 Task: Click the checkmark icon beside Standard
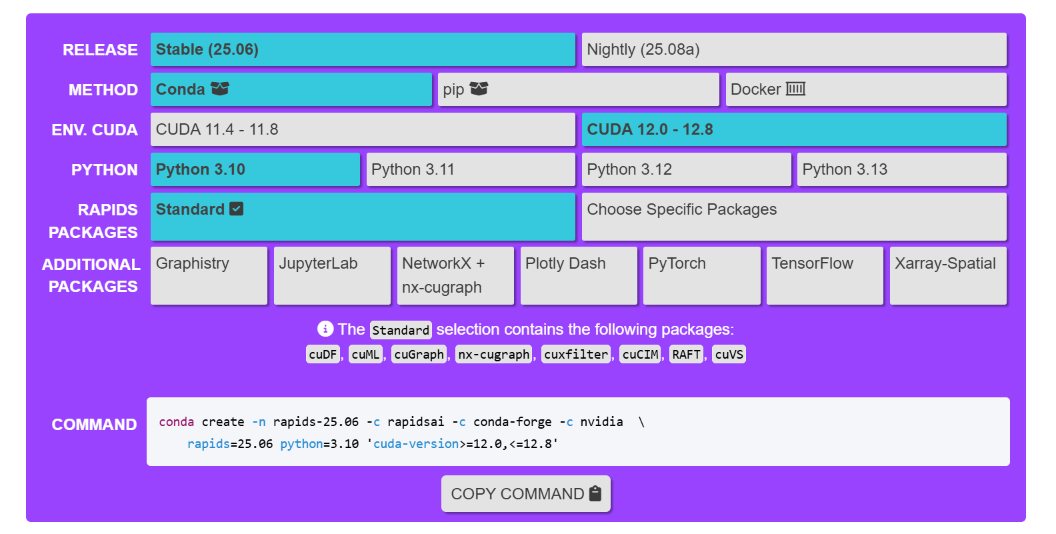tap(236, 209)
